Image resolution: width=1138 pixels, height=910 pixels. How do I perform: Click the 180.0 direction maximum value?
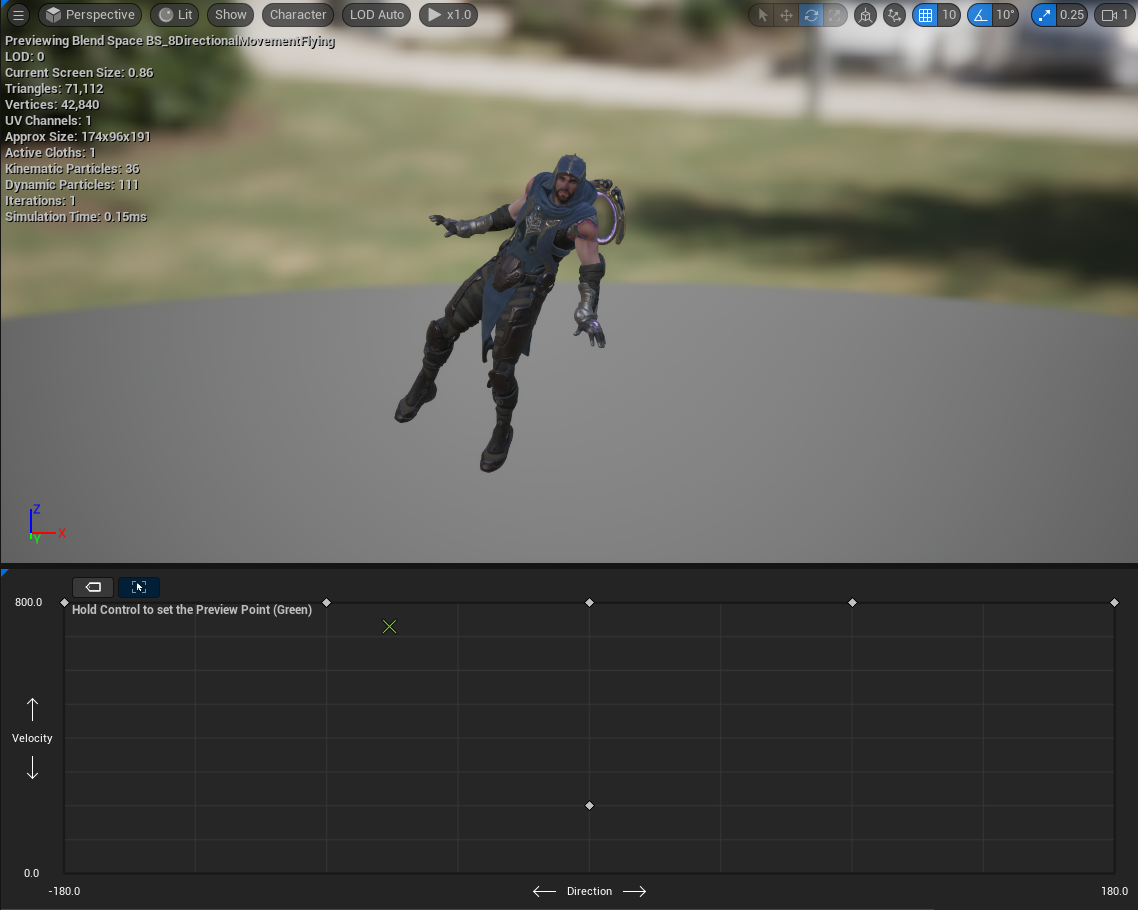click(1115, 891)
